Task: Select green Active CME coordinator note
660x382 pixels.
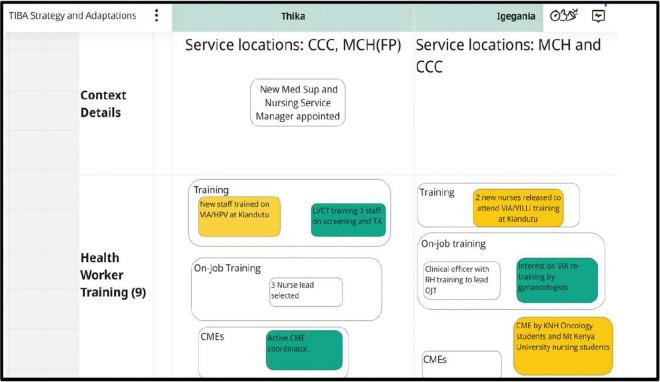Action: pyautogui.click(x=304, y=350)
